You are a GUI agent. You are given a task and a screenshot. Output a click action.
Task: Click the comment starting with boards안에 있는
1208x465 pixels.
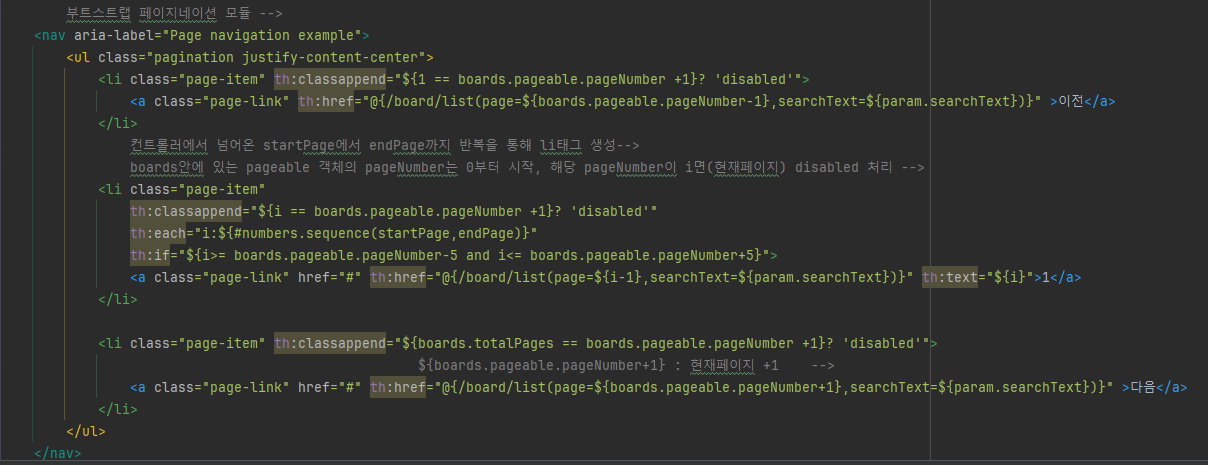(x=527, y=167)
